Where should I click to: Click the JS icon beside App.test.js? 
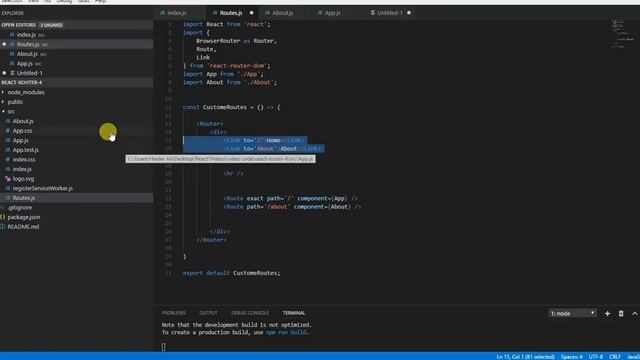click(x=8, y=150)
